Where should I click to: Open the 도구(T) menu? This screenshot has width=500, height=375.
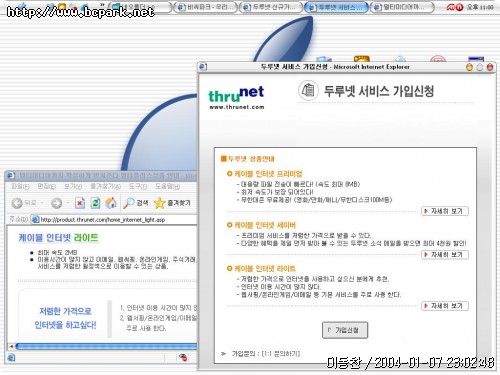(138, 186)
